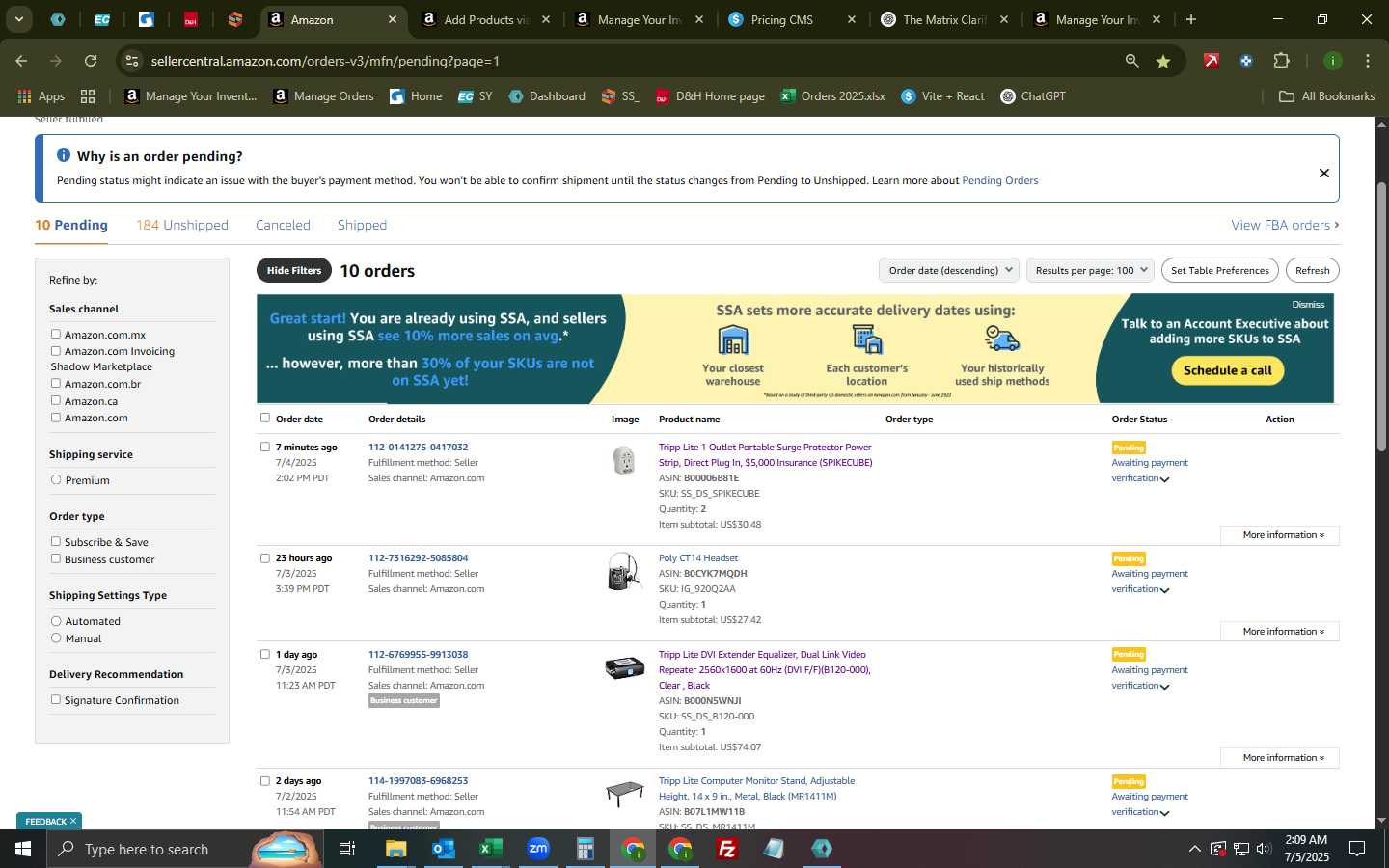The width and height of the screenshot is (1389, 868).
Task: Click the Hide Filters button
Action: (x=294, y=270)
